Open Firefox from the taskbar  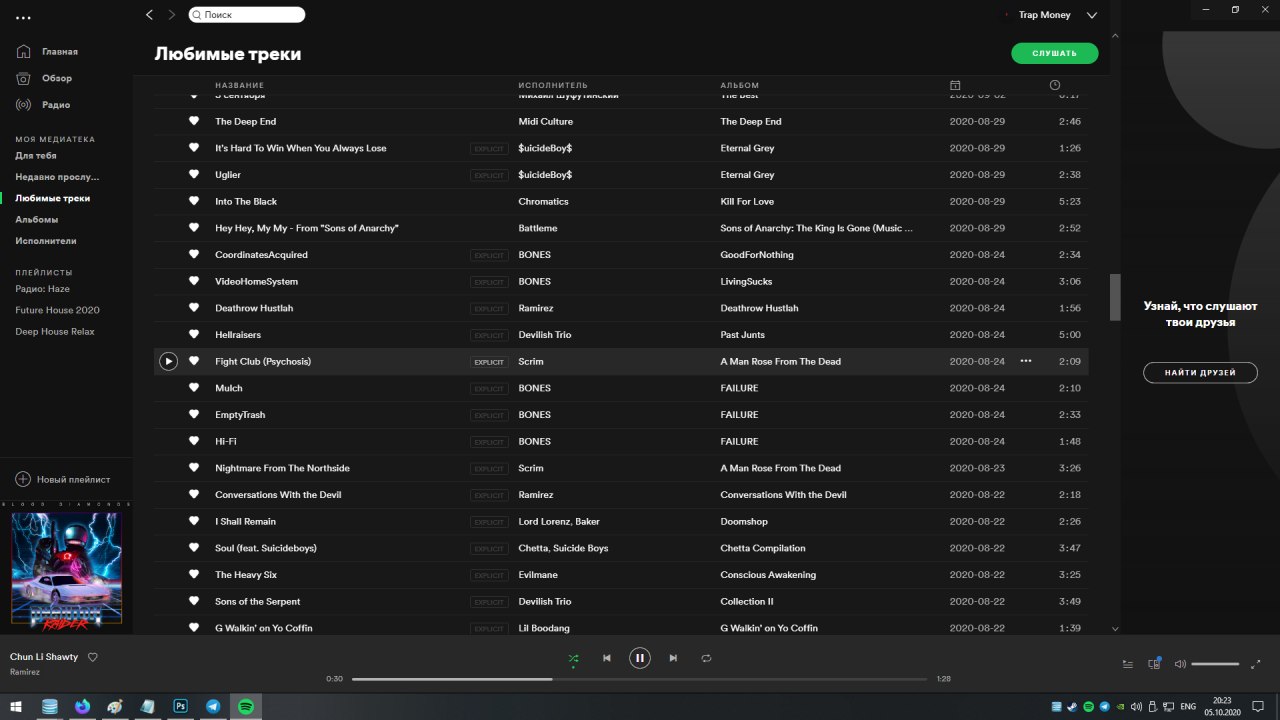82,706
